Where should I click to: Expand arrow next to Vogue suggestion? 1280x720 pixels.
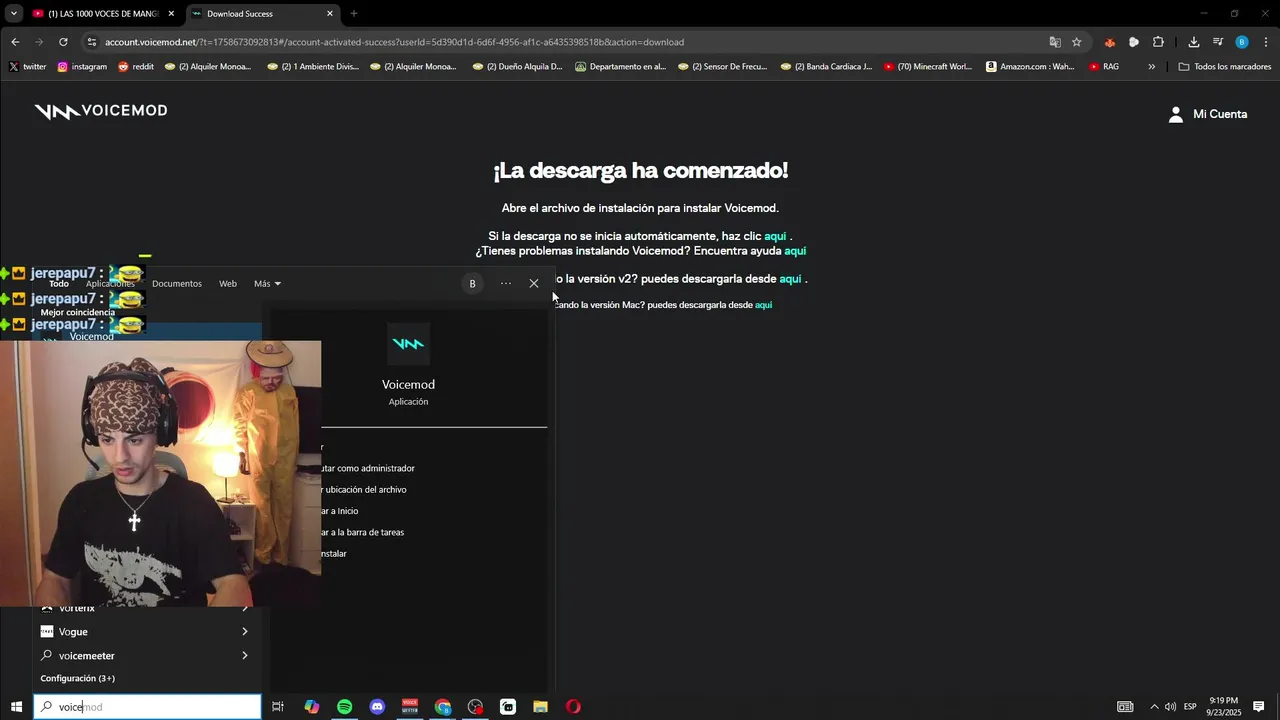[245, 632]
